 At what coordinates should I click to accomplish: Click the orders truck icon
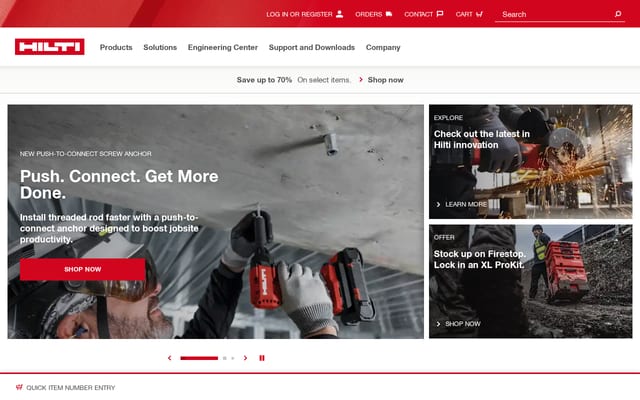[x=389, y=14]
